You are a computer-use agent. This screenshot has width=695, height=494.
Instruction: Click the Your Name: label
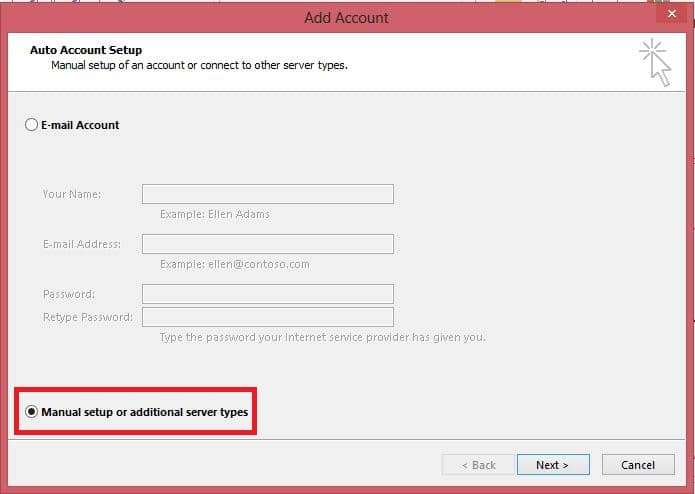[71, 194]
